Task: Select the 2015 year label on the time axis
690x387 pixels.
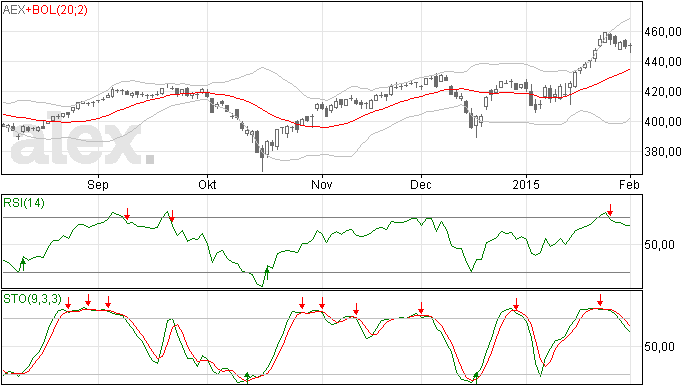Action: (x=525, y=184)
